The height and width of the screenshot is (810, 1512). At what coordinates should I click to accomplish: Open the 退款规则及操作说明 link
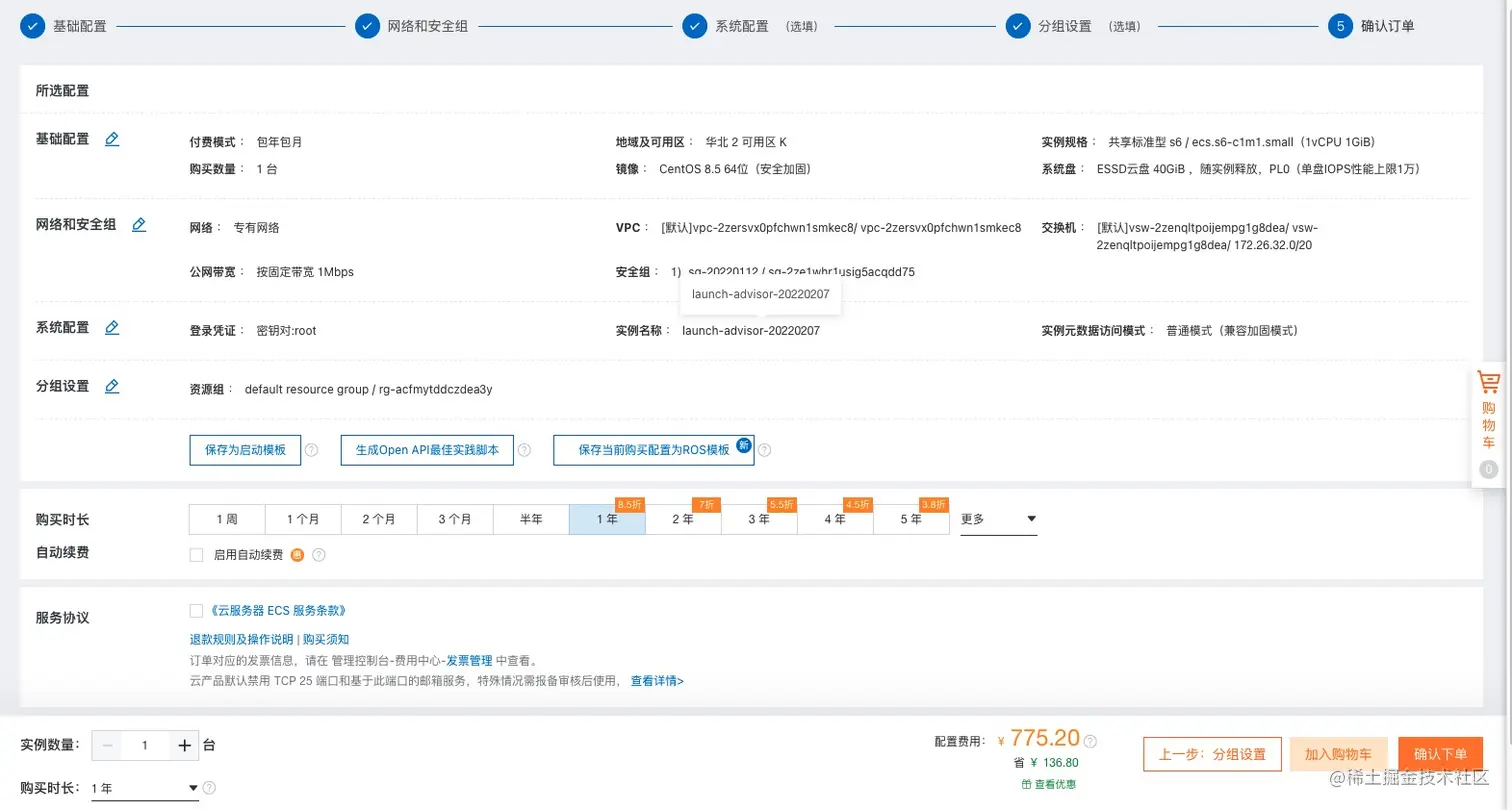point(242,639)
